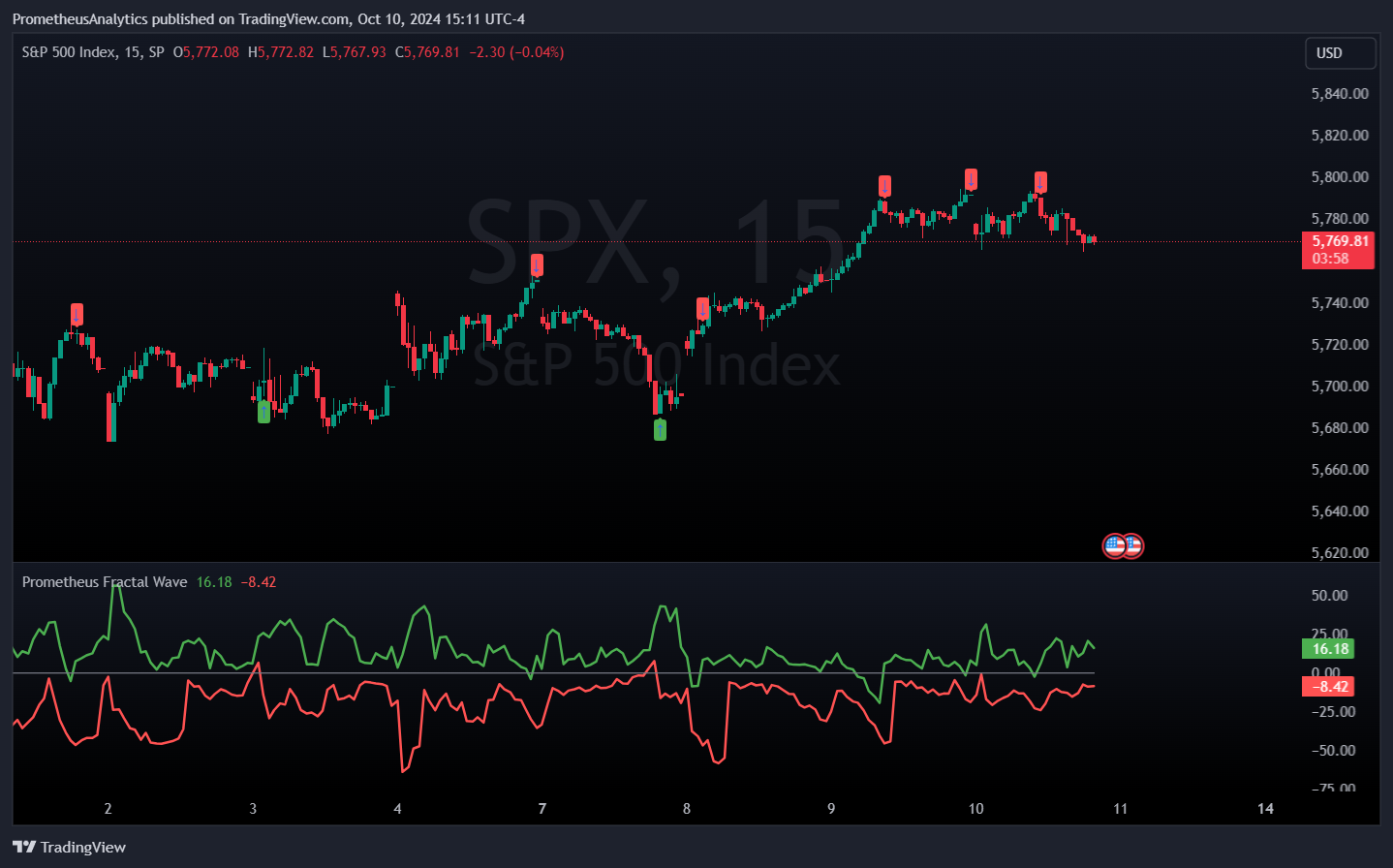
Task: Click the red sell arrow marker just before session 10
Action: (971, 179)
